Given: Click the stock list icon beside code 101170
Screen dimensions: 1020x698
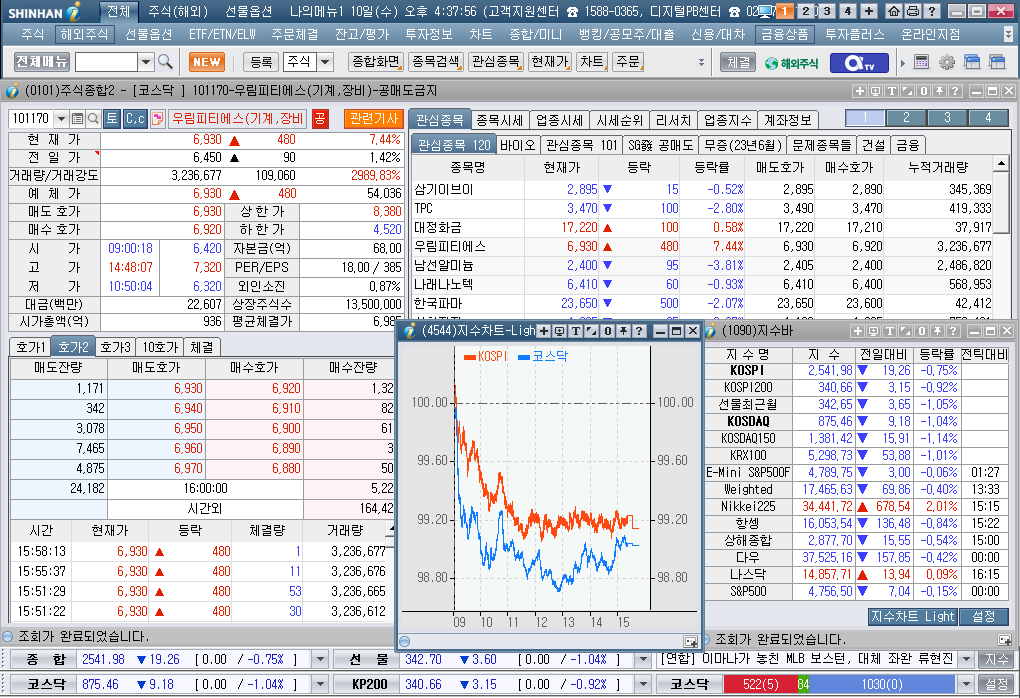Looking at the screenshot, I should pyautogui.click(x=77, y=118).
